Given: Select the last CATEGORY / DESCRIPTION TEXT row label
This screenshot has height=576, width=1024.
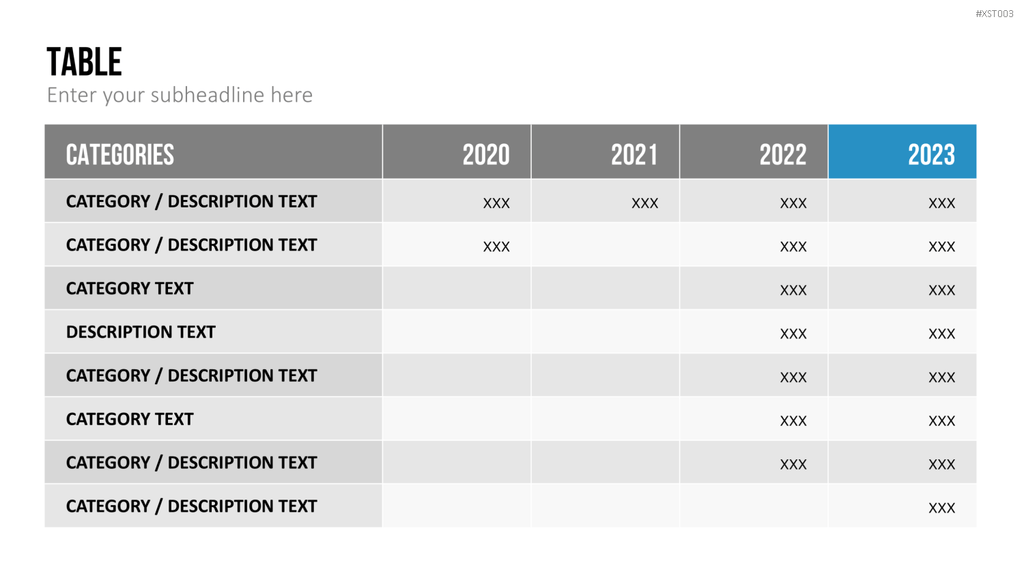Looking at the screenshot, I should coord(191,506).
